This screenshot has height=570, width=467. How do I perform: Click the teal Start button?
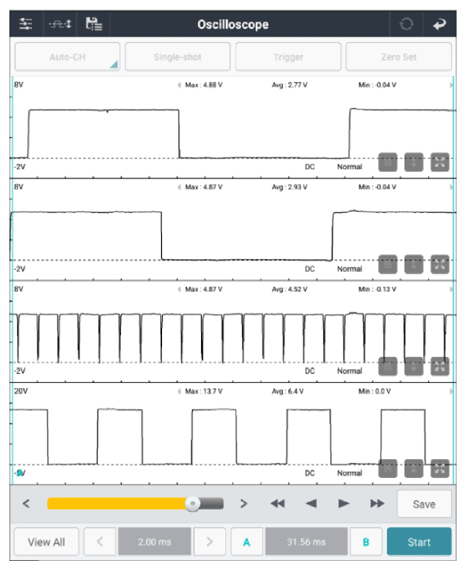coord(419,542)
